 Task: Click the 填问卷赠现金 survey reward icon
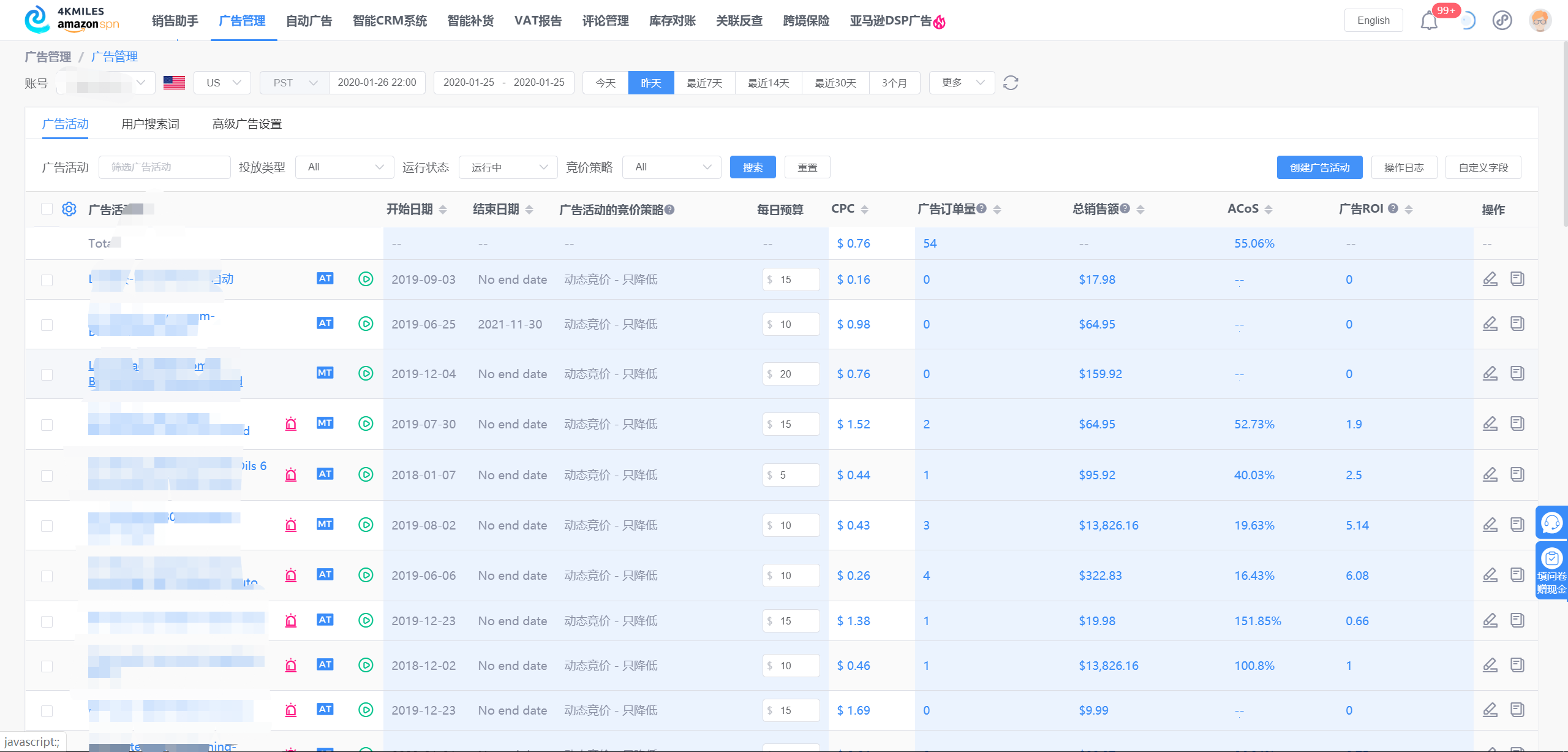pyautogui.click(x=1552, y=567)
